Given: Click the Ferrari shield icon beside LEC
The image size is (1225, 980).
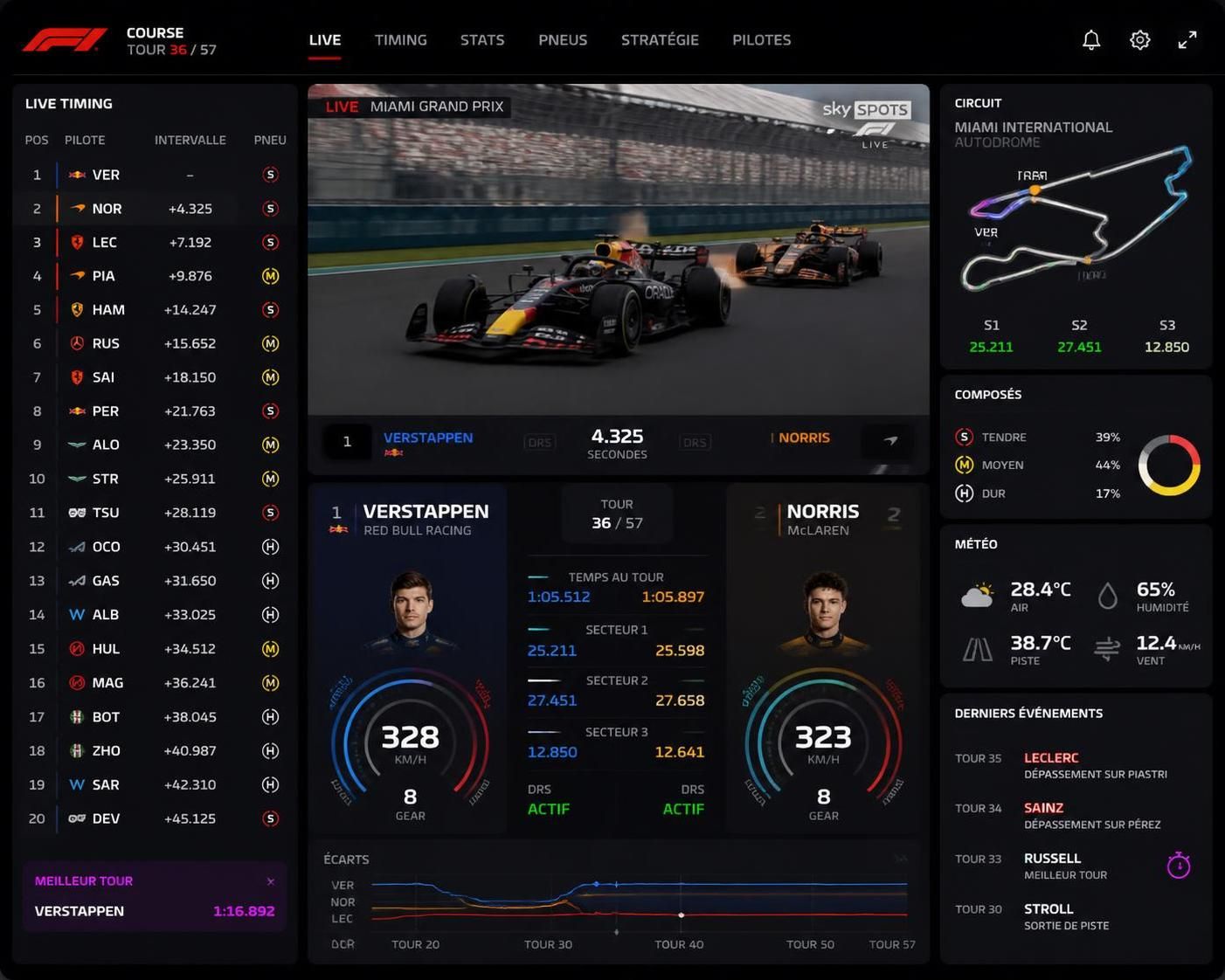Looking at the screenshot, I should [x=77, y=242].
